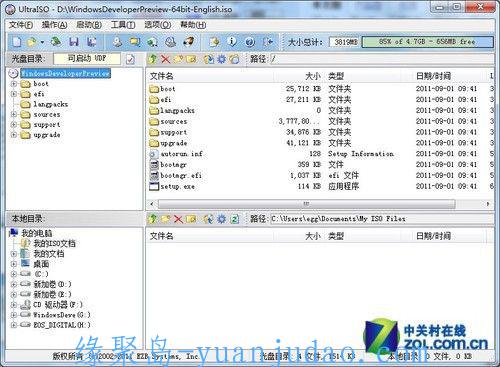Open the 文件(F) menu
Screen dimensions: 500x367
click(21, 25)
